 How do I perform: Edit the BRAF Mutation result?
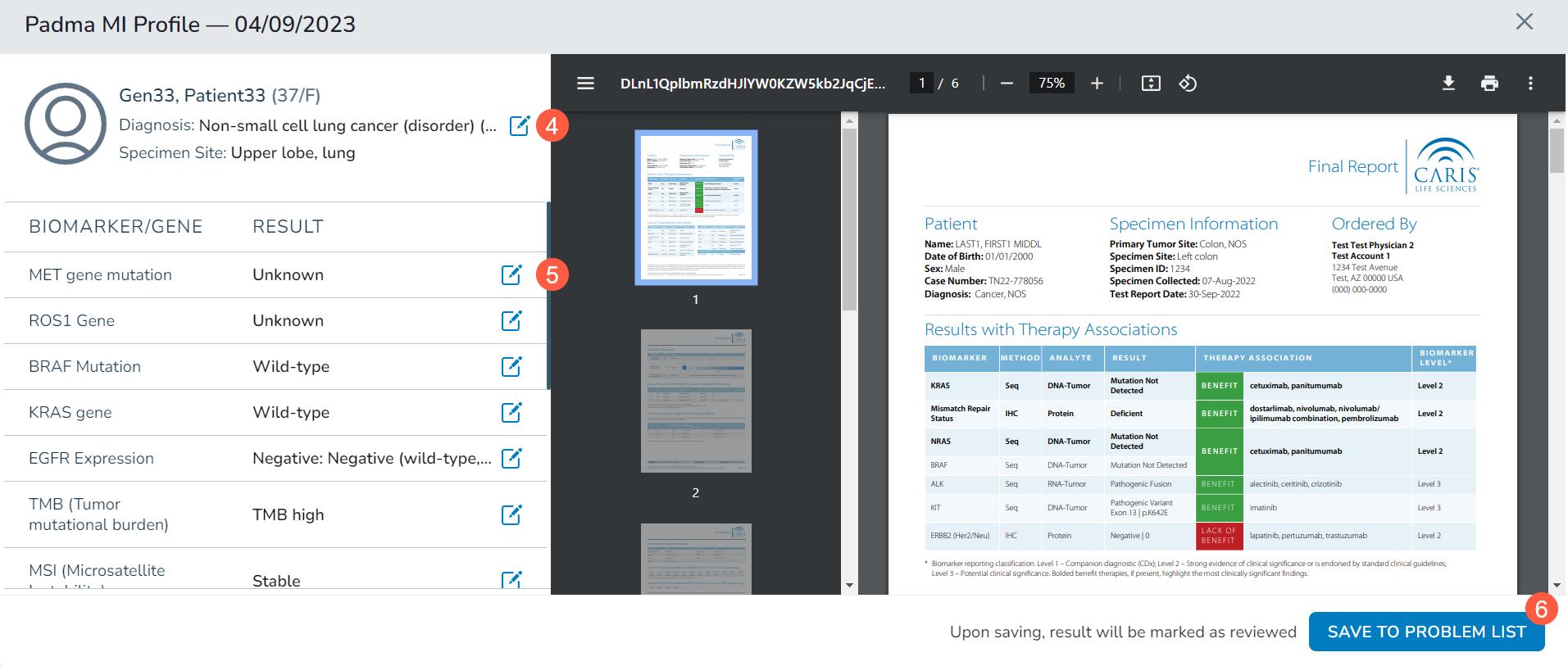tap(511, 366)
